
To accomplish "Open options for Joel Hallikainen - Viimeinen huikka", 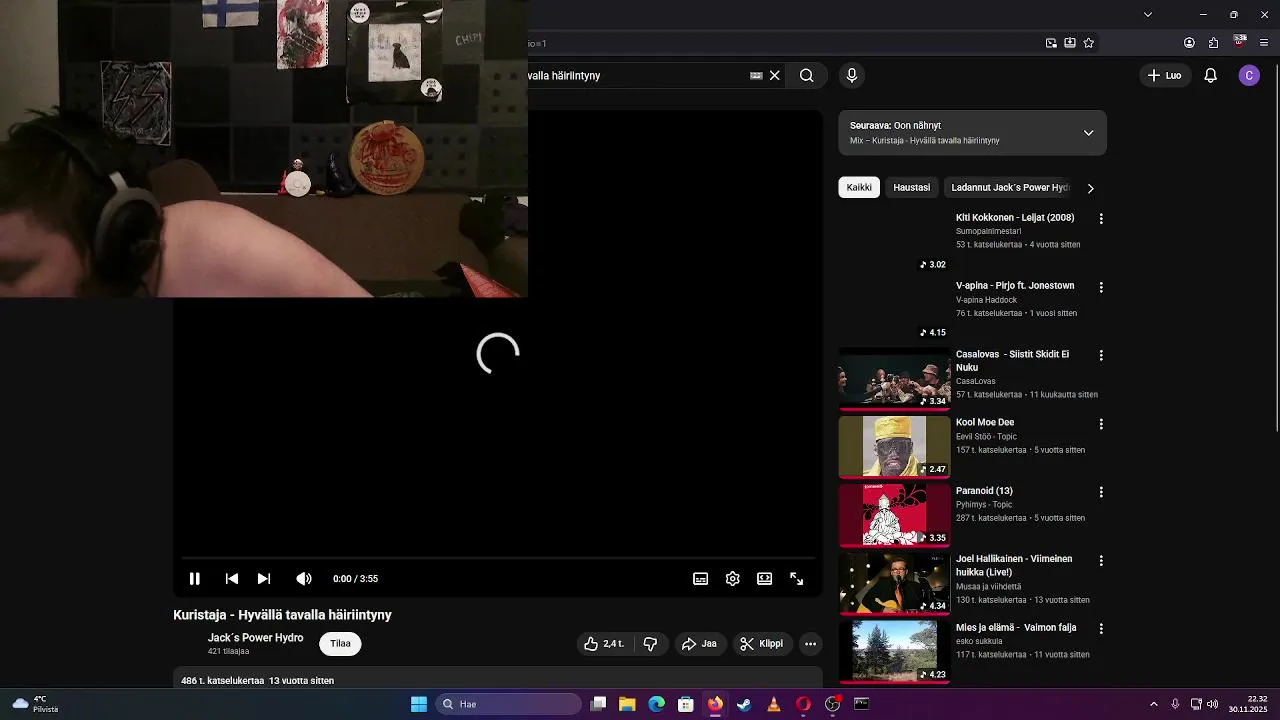I will 1101,560.
